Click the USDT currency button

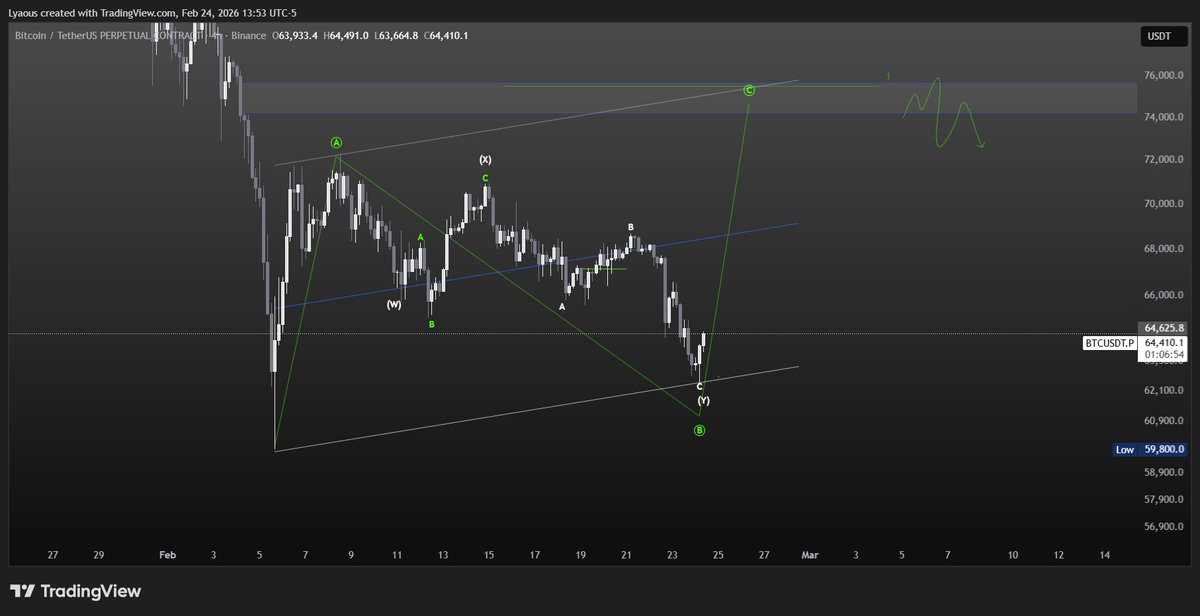click(x=1162, y=37)
